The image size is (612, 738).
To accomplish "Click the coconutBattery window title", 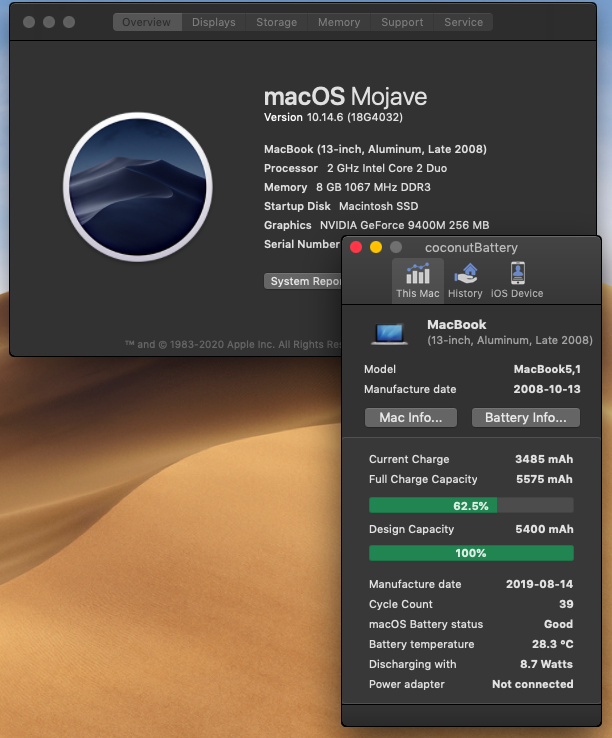I will 471,248.
